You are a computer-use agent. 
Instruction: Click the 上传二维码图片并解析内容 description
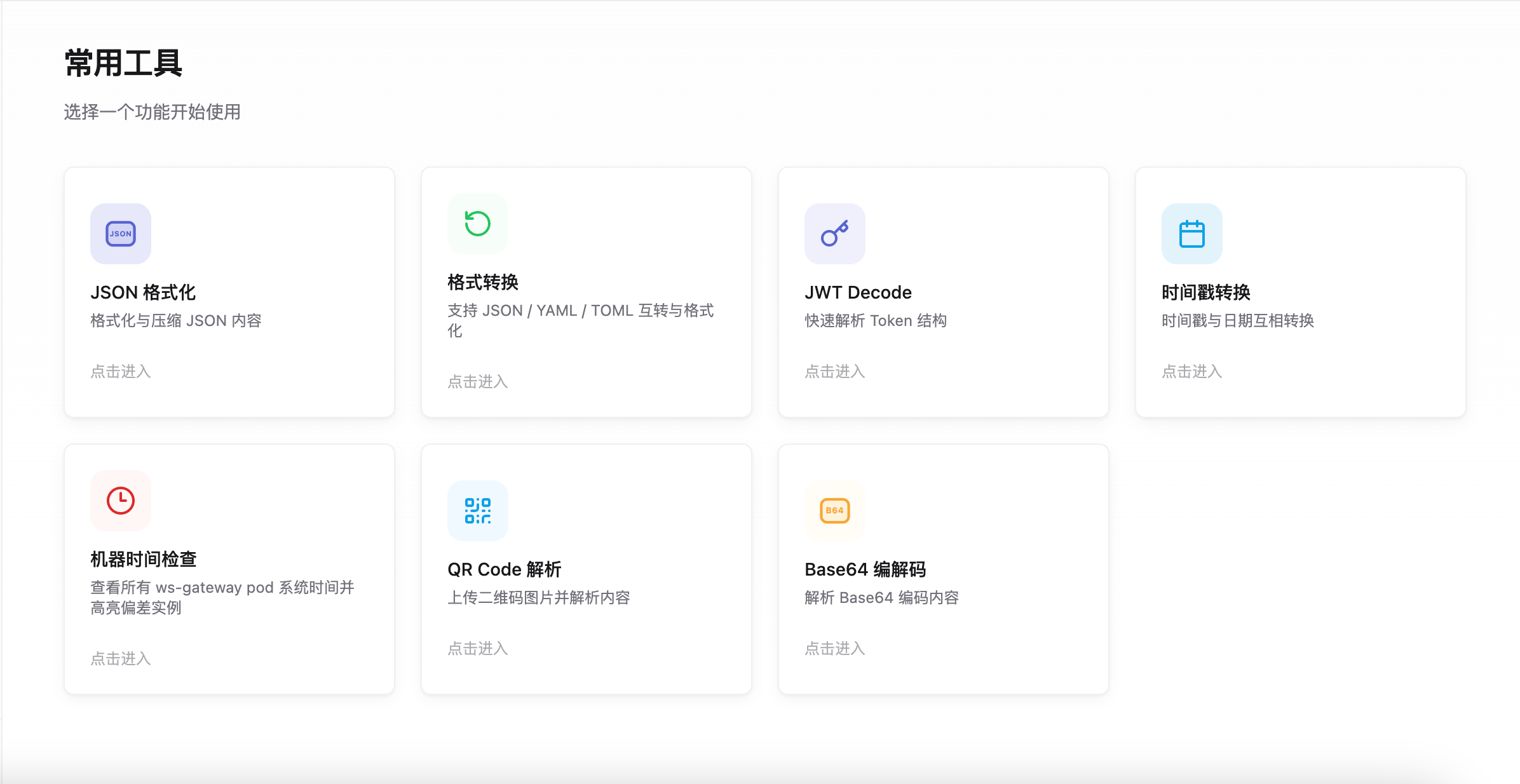click(539, 598)
